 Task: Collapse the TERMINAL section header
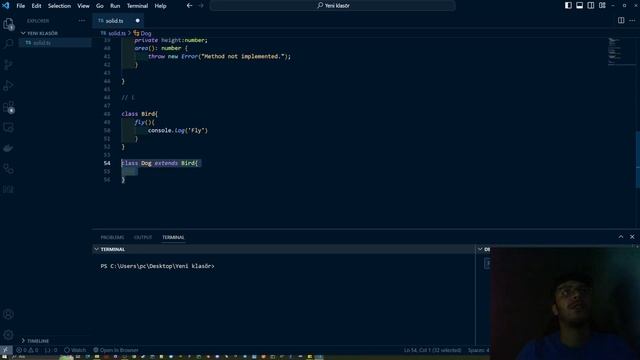(284, 249)
